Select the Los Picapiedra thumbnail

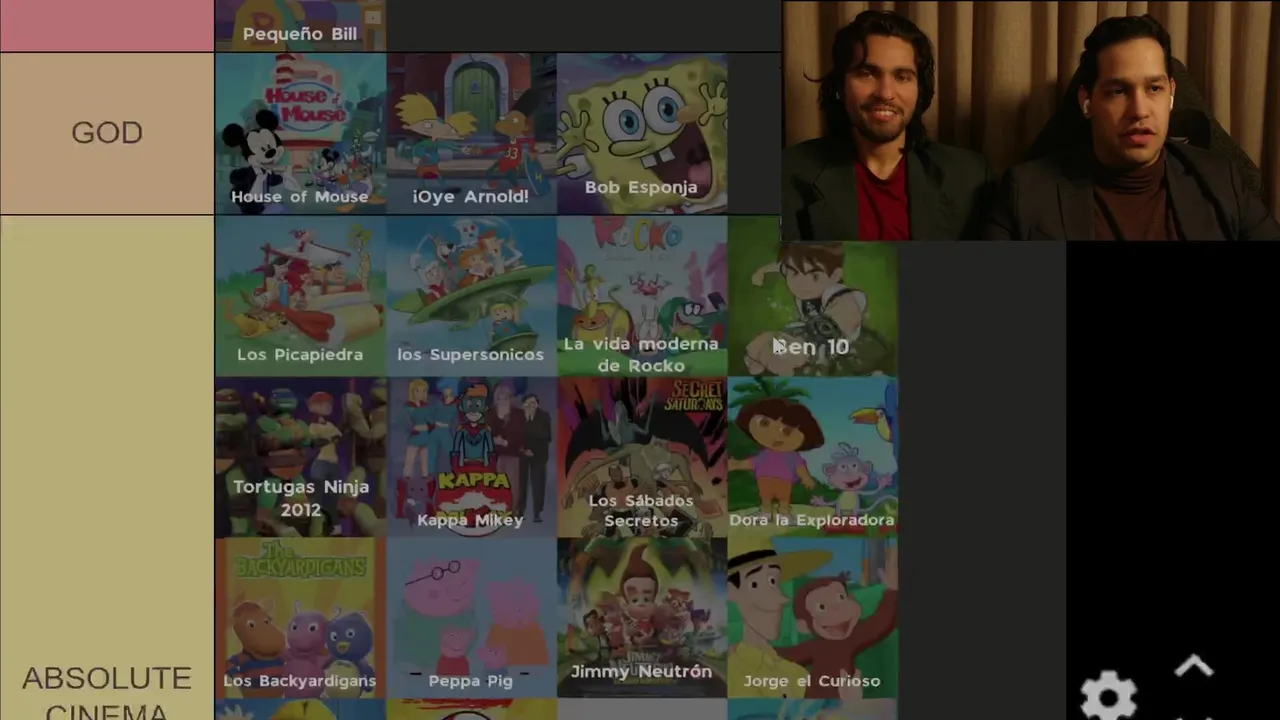coord(301,296)
